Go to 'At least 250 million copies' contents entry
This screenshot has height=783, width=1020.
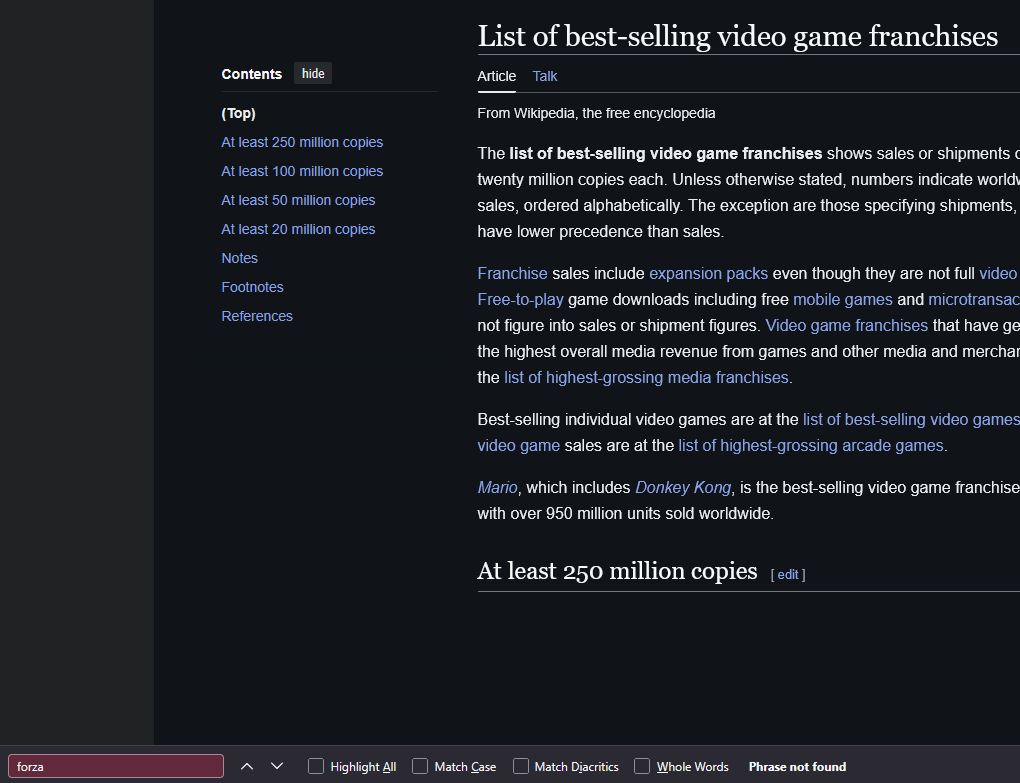tap(302, 142)
